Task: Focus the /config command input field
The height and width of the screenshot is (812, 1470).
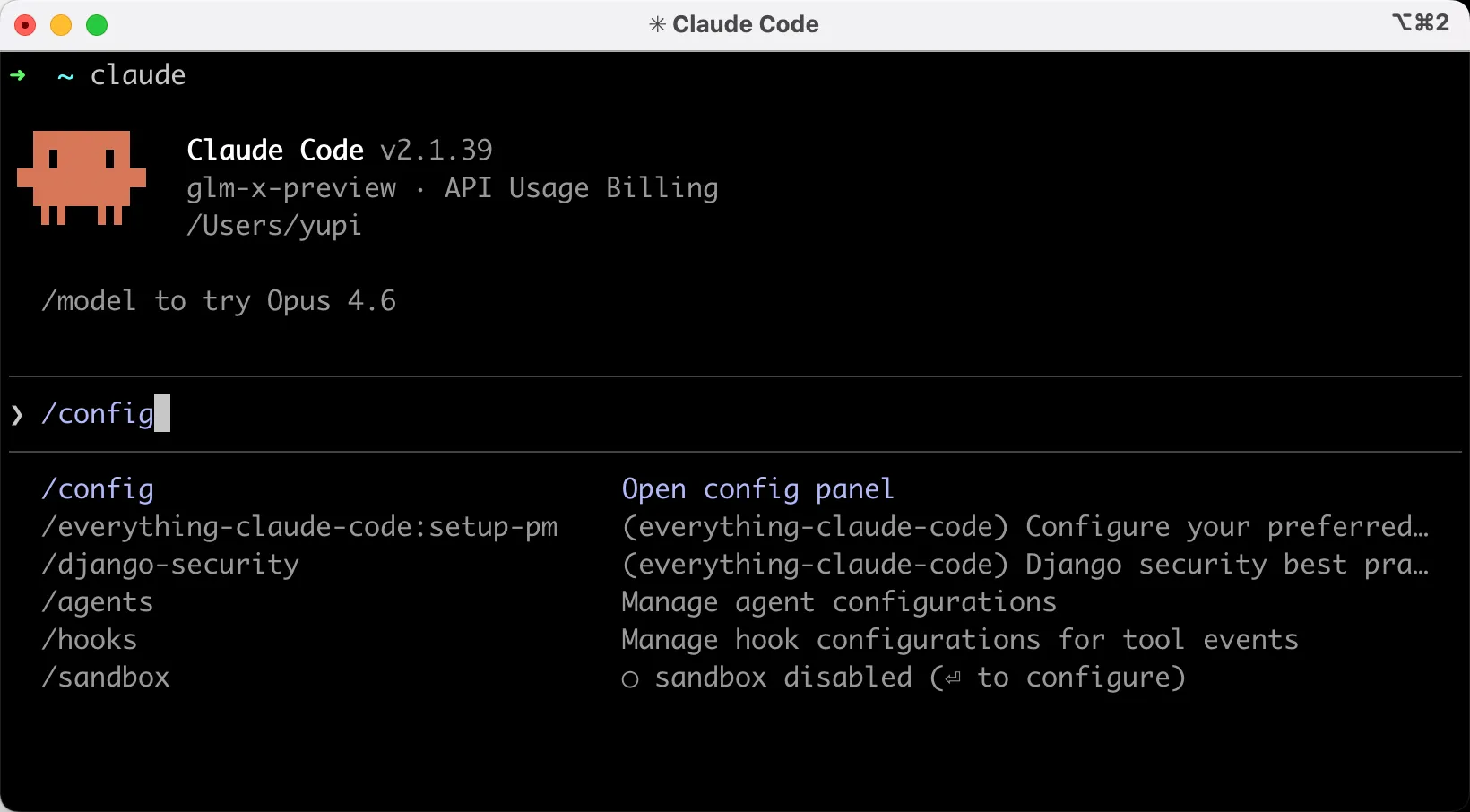Action: 735,414
